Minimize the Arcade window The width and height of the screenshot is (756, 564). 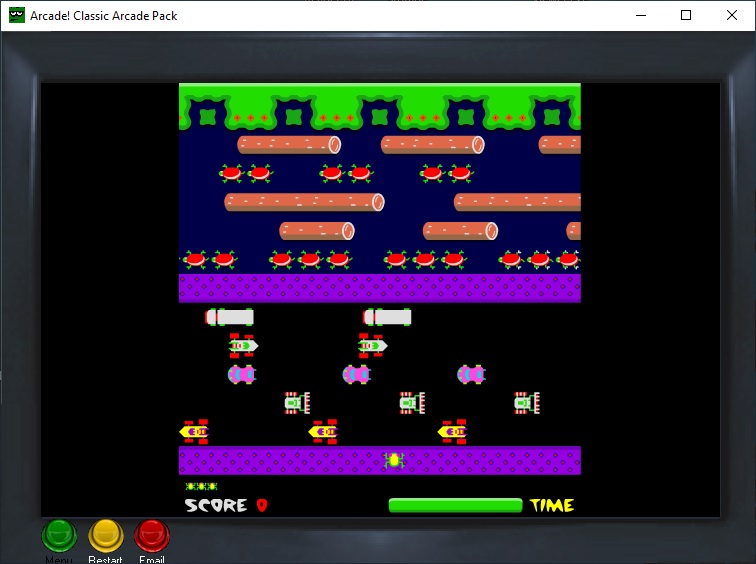[x=641, y=15]
